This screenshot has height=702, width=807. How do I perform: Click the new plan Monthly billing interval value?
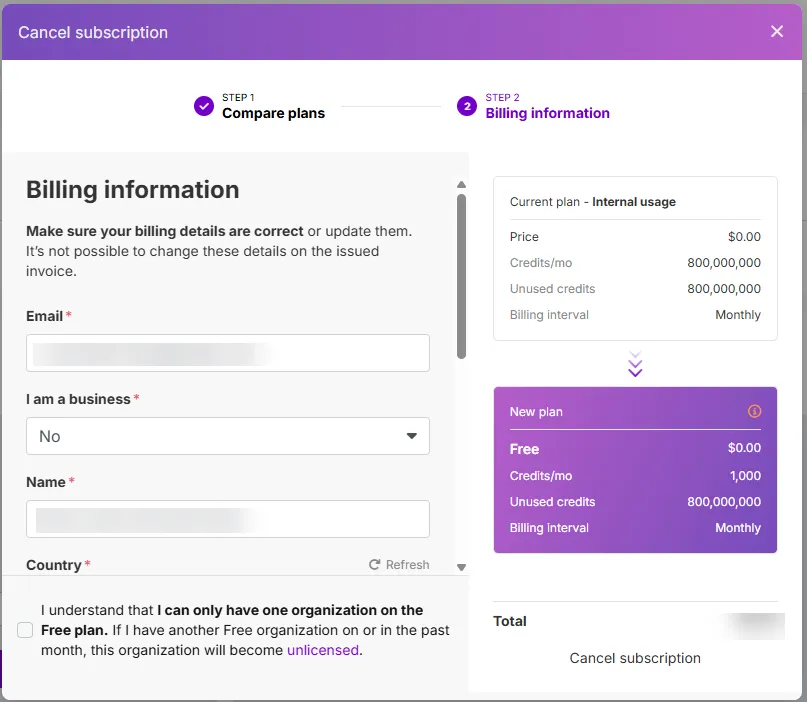click(x=738, y=528)
